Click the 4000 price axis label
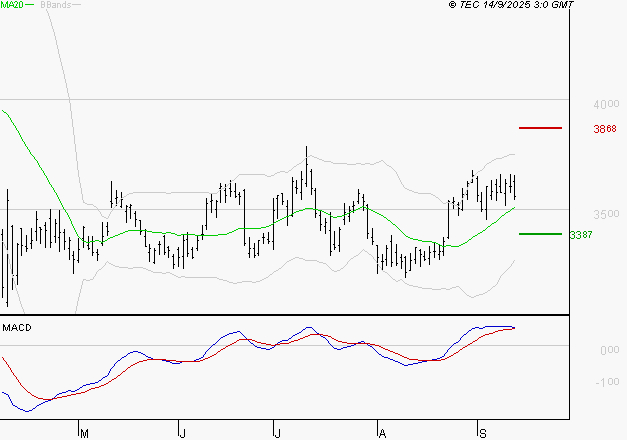The height and width of the screenshot is (440, 627). [606, 104]
